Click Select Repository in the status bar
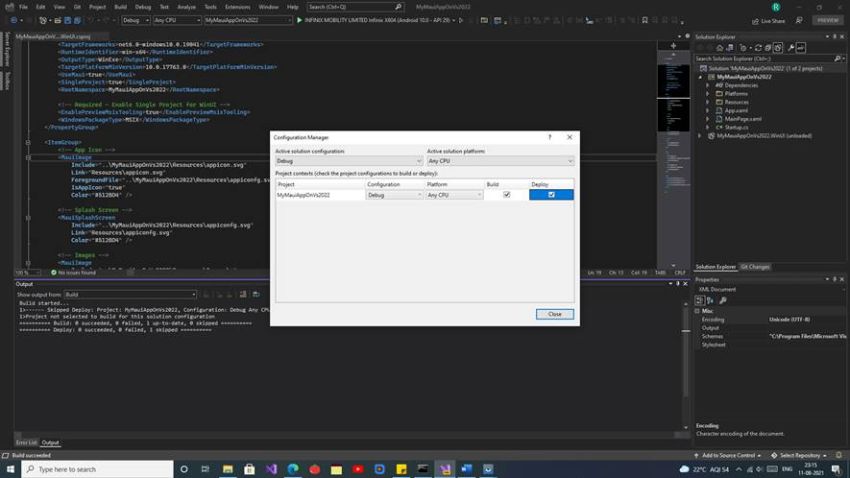Viewport: 850px width, 478px height. pos(799,456)
